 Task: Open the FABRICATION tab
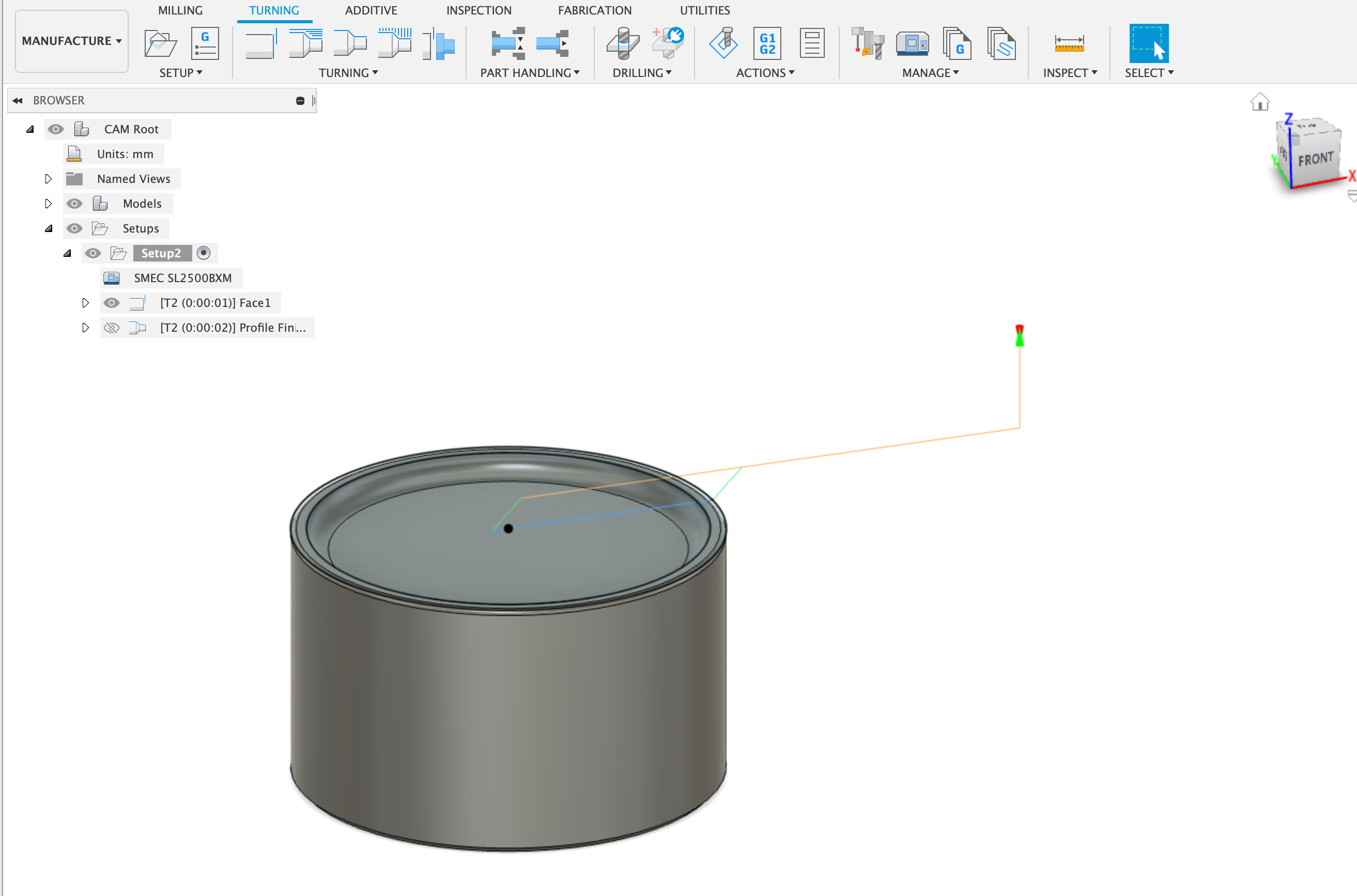coord(595,10)
